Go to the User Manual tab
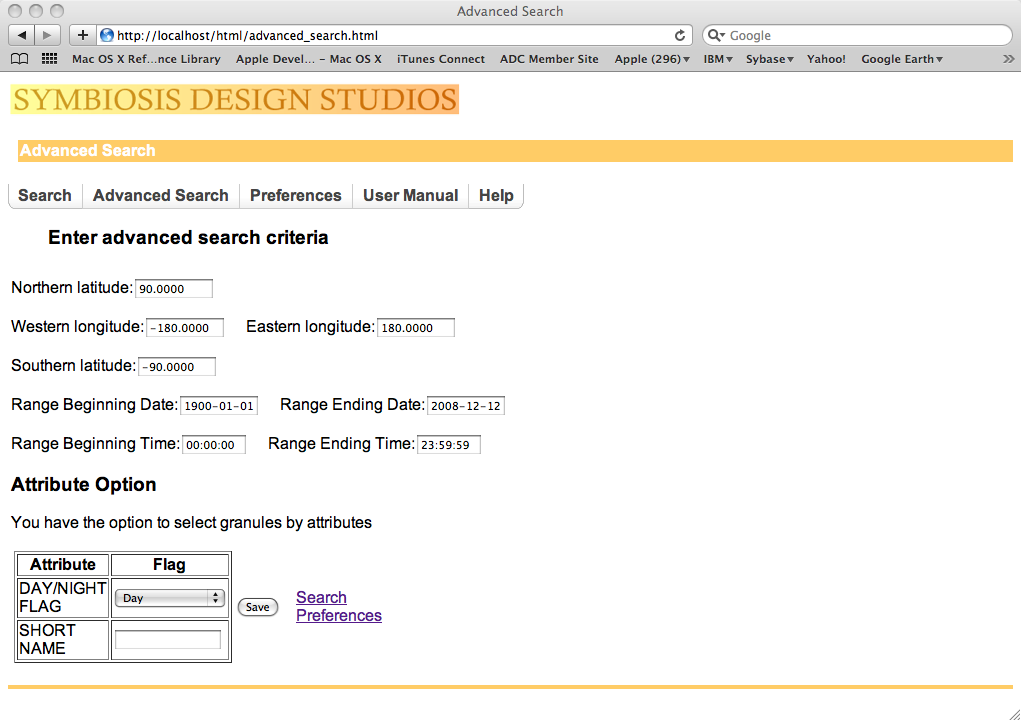The height and width of the screenshot is (721, 1021). point(410,196)
